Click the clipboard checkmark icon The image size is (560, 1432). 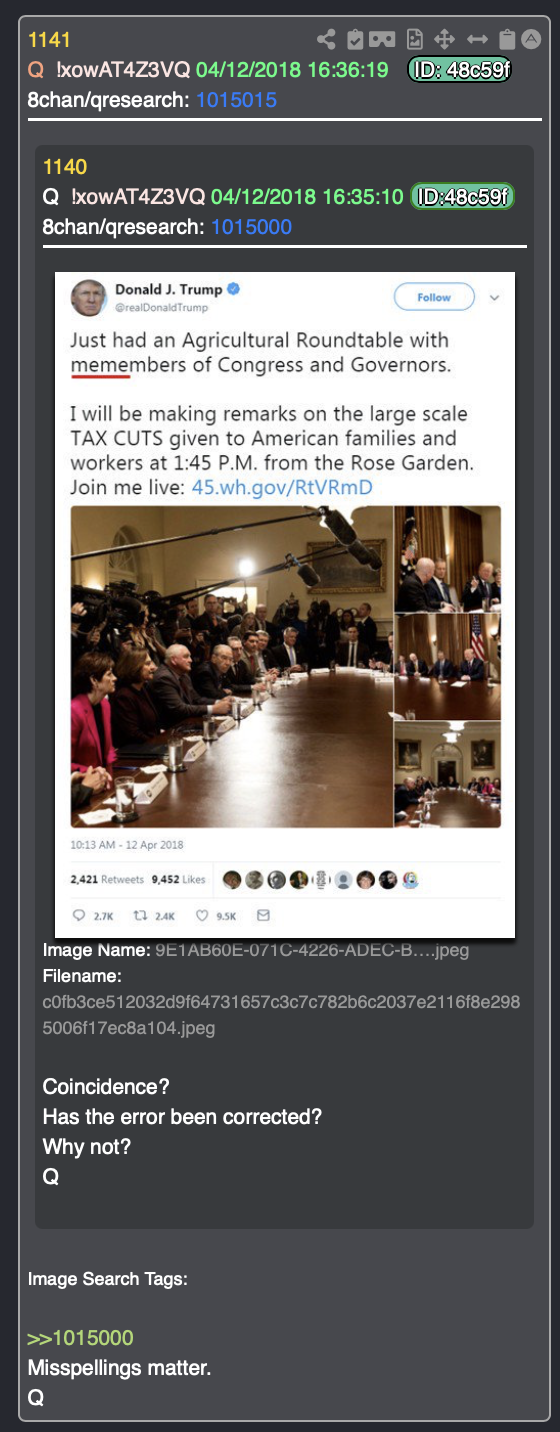(x=355, y=40)
